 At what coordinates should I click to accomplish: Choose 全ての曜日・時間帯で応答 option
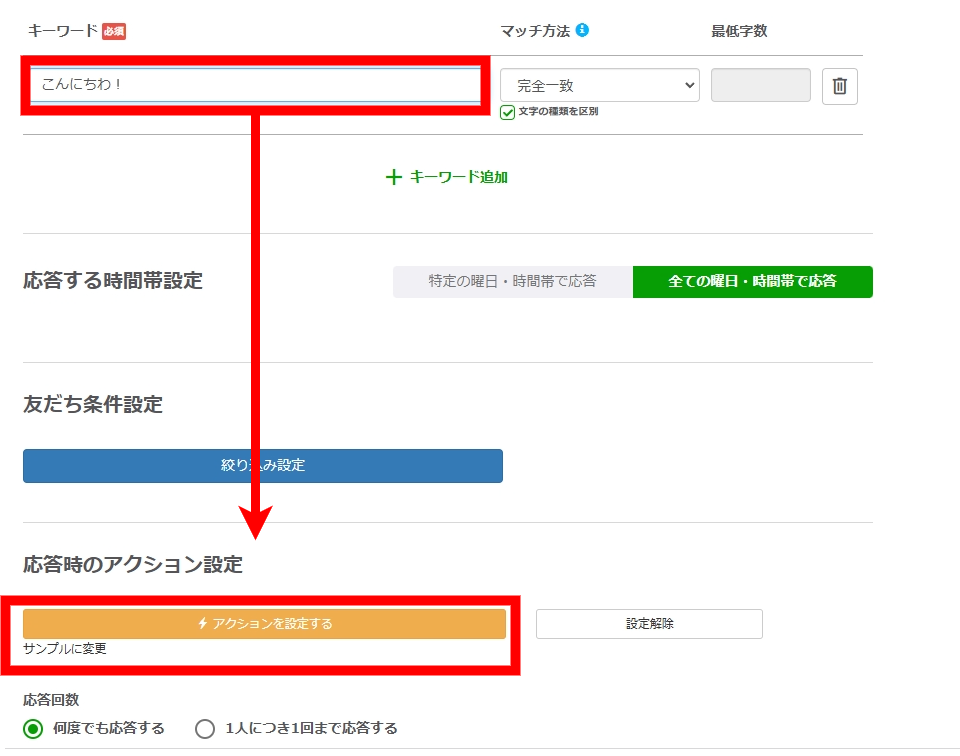tap(752, 282)
